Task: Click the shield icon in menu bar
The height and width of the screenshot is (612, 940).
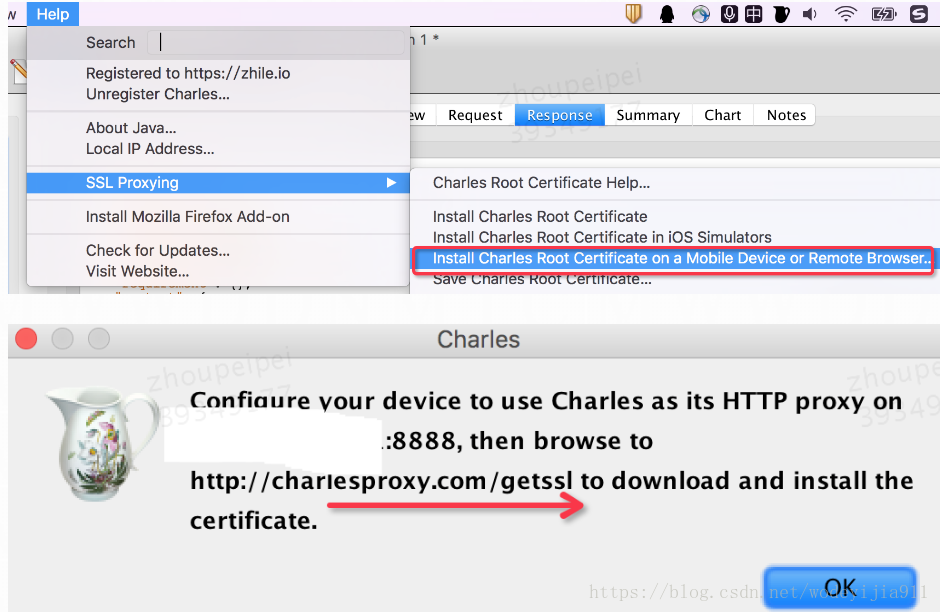Action: [x=634, y=13]
